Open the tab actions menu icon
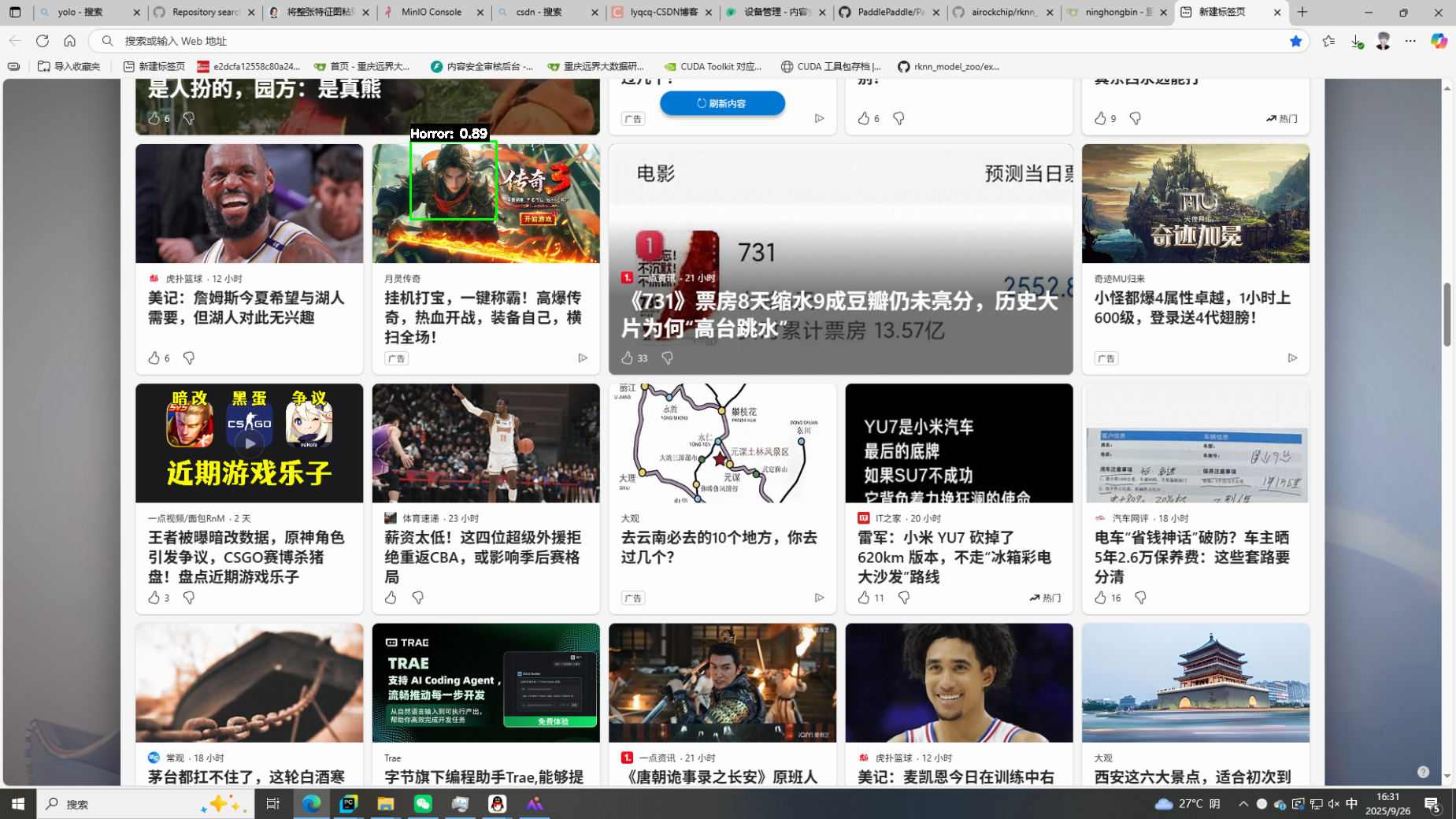1456x819 pixels. click(x=15, y=12)
